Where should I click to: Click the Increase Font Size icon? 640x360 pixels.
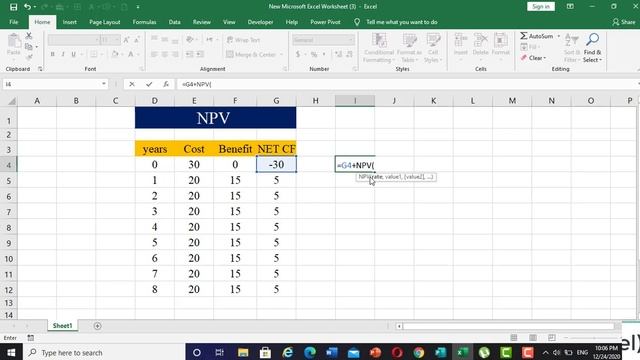[x=126, y=40]
